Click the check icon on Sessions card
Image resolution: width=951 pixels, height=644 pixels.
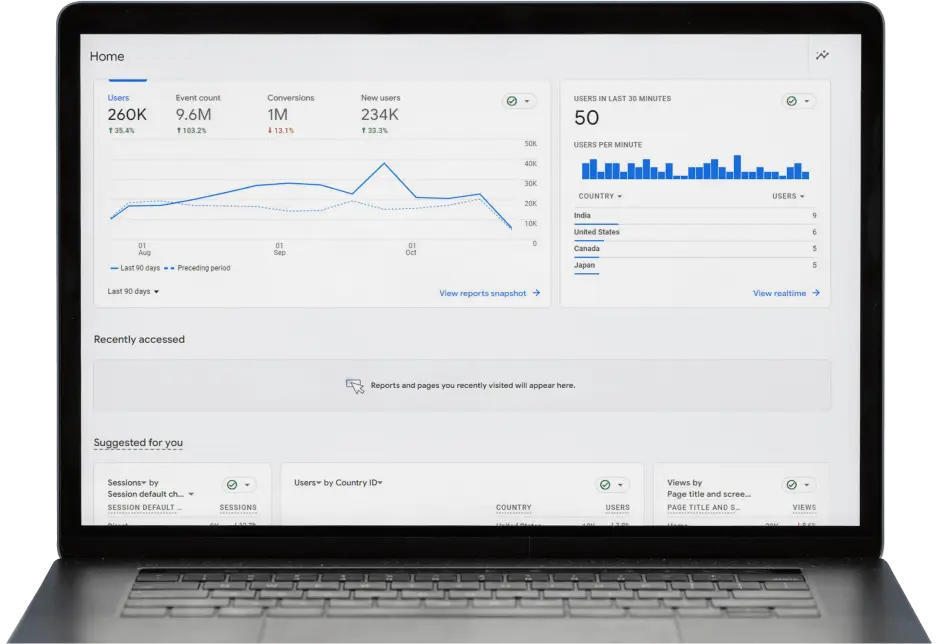(232, 485)
